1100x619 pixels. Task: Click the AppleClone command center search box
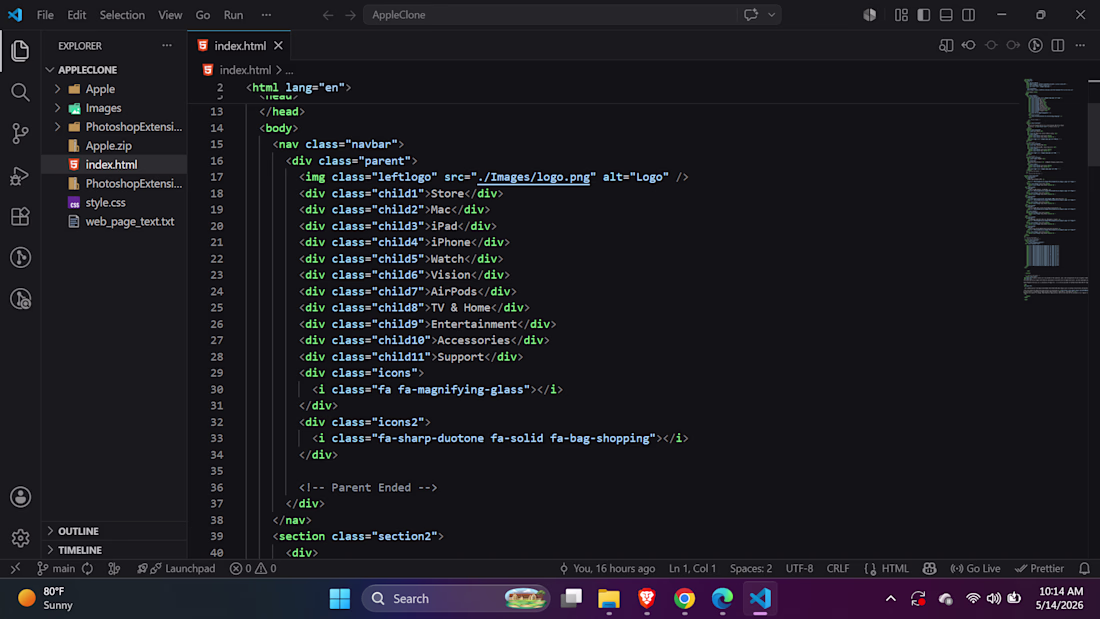tap(551, 15)
